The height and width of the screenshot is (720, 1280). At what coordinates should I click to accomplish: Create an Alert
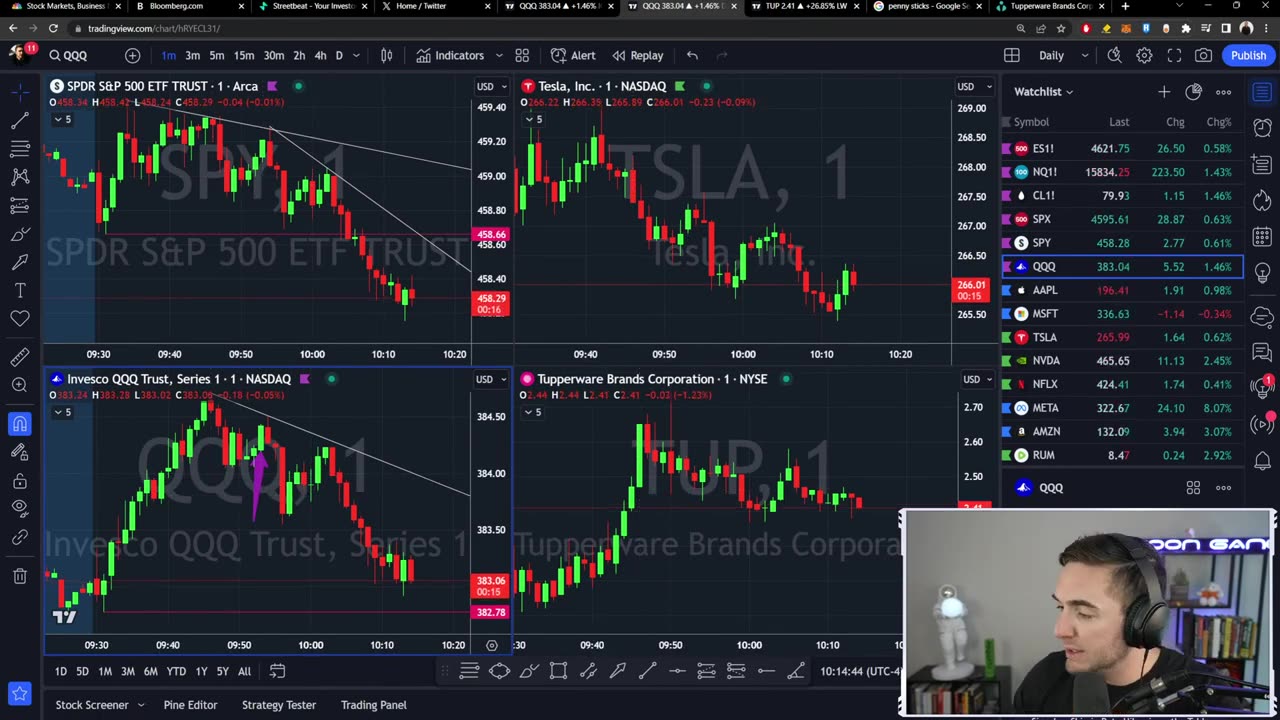click(x=572, y=56)
